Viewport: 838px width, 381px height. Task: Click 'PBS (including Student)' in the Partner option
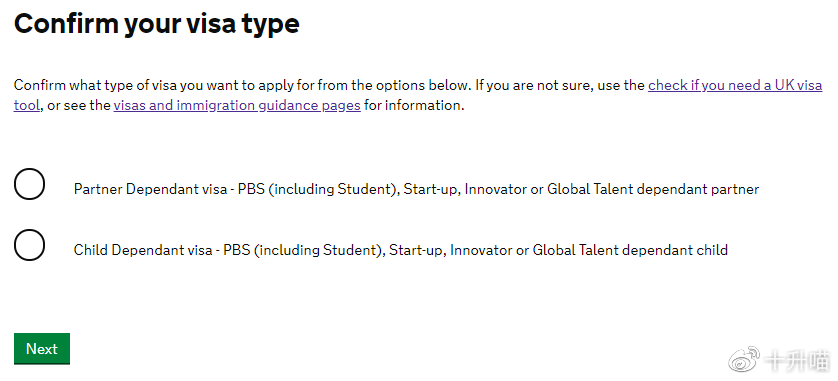tap(319, 189)
